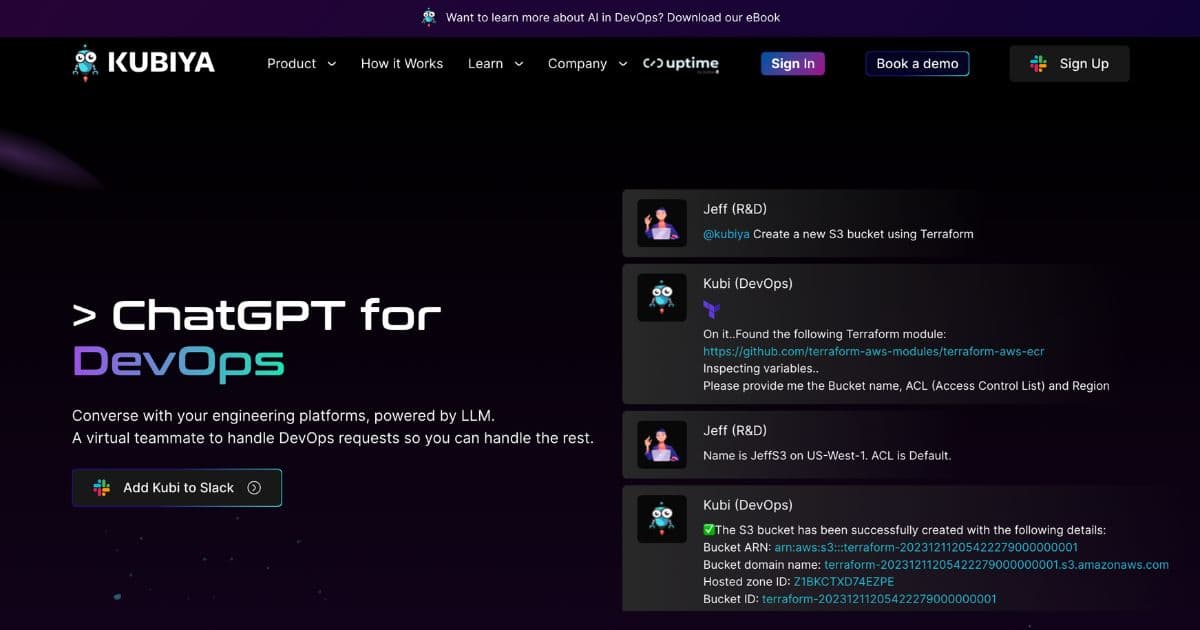The height and width of the screenshot is (630, 1200).
Task: Click Jeff's avatar beside the Terraform bucket request
Action: click(x=662, y=223)
